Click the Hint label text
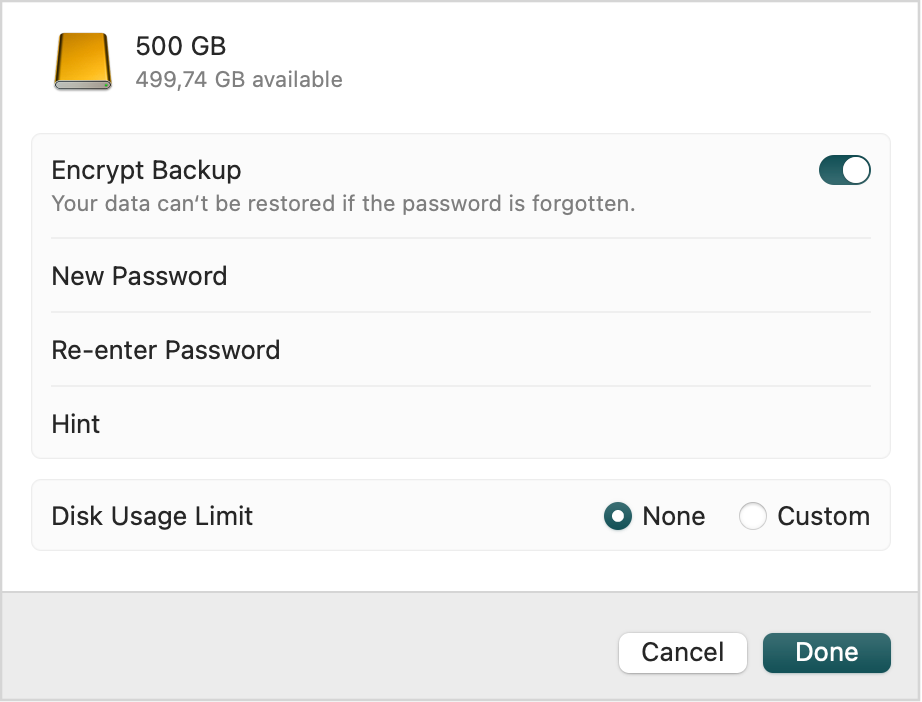The image size is (922, 702). [x=76, y=424]
